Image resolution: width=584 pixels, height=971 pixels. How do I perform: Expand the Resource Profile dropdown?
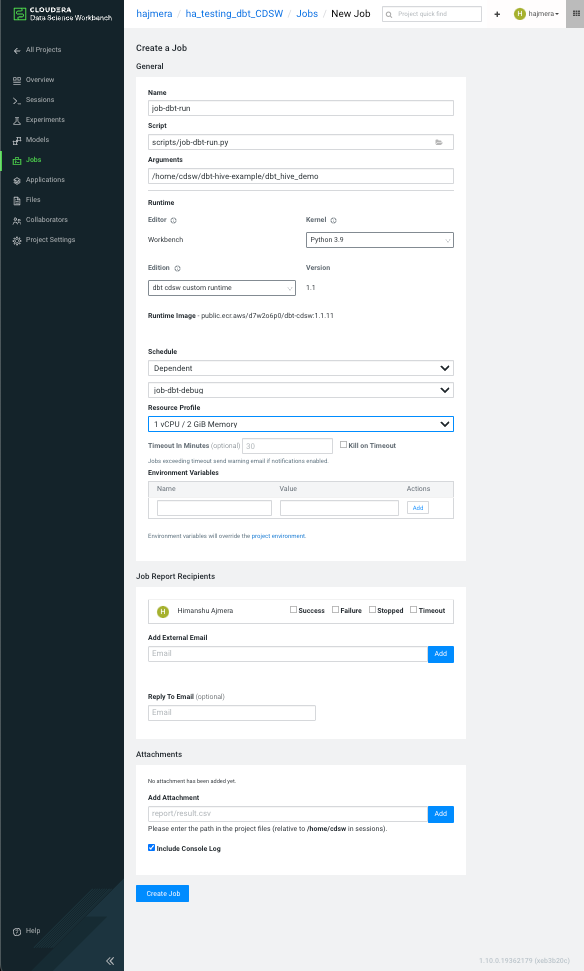(301, 424)
